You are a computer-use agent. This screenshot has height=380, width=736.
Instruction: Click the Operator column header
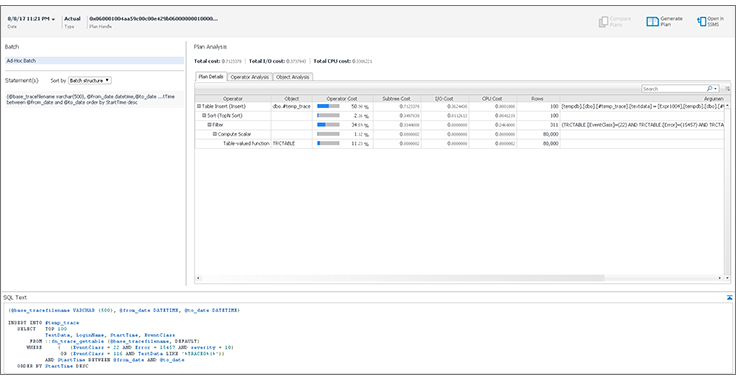click(233, 99)
